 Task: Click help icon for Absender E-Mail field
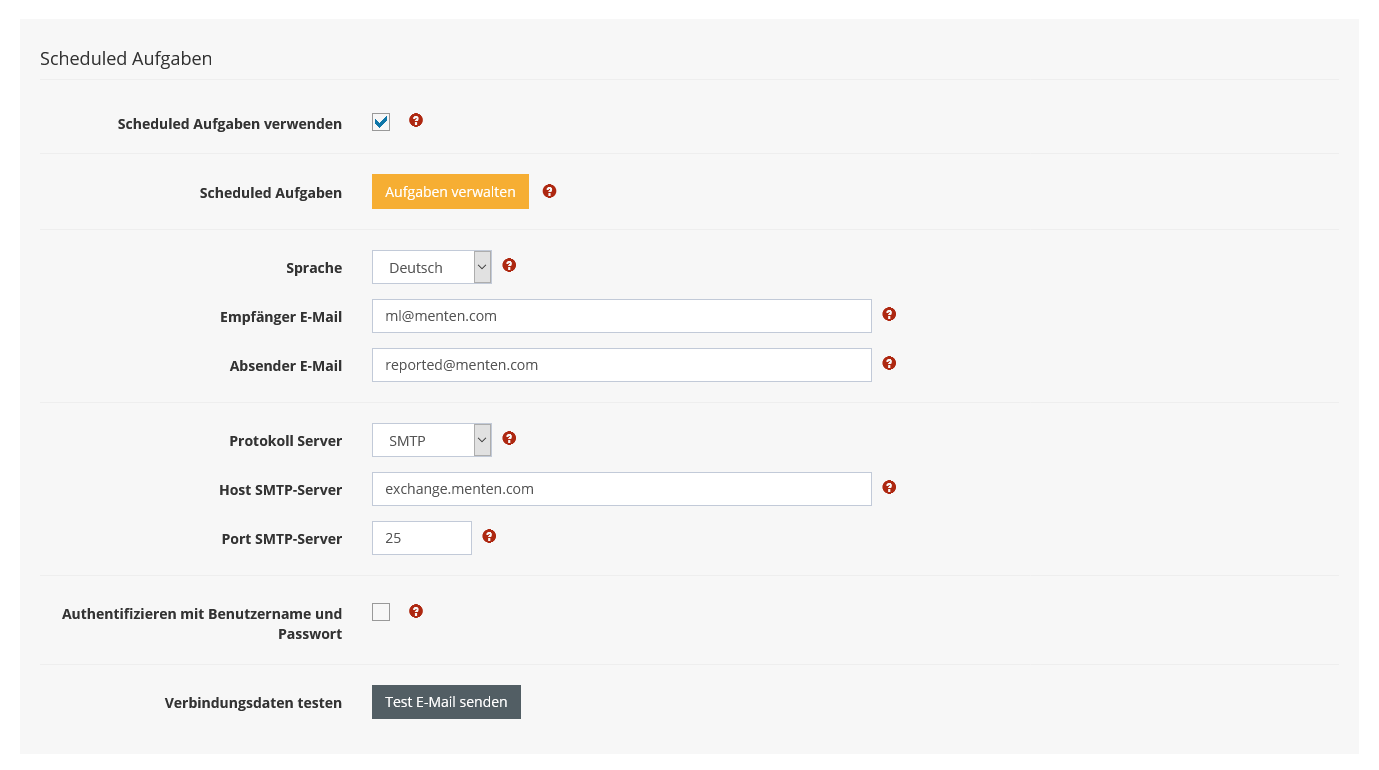click(889, 363)
